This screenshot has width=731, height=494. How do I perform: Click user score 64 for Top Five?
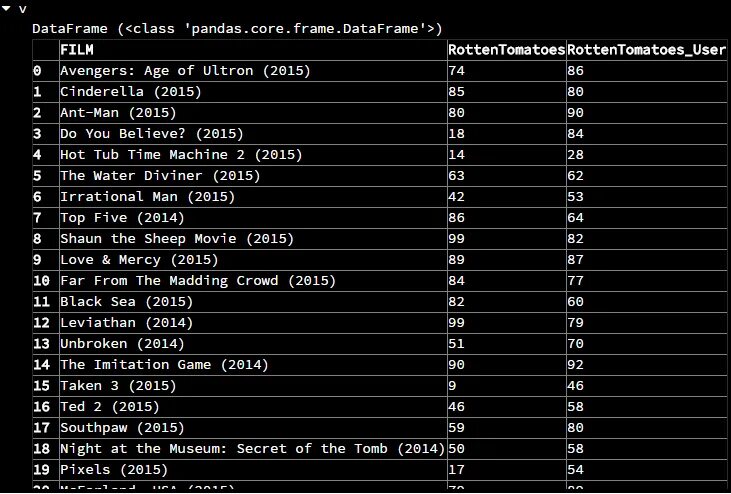click(647, 218)
